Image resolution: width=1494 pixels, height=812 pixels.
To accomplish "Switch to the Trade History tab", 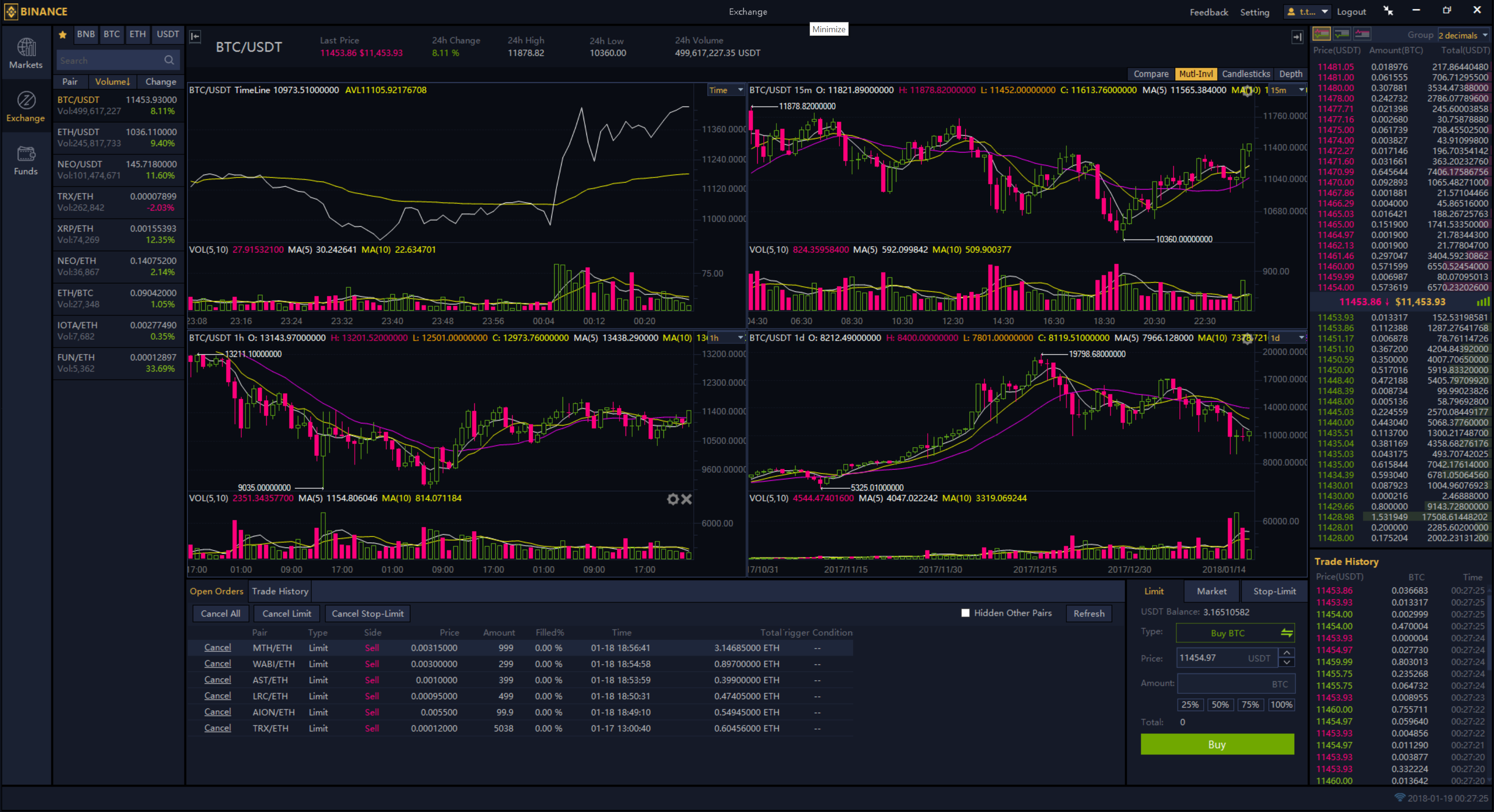I will coord(280,591).
